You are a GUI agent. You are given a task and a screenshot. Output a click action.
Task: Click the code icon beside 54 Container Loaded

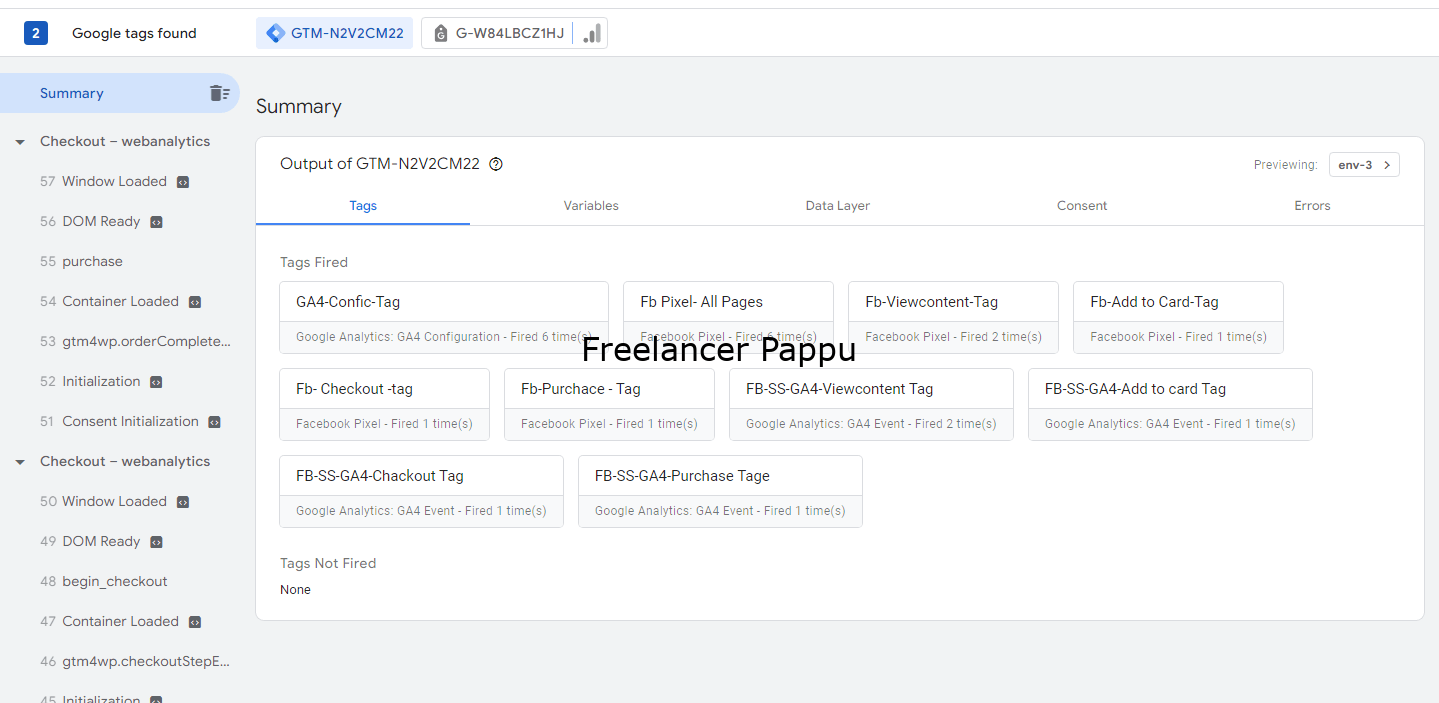click(195, 302)
